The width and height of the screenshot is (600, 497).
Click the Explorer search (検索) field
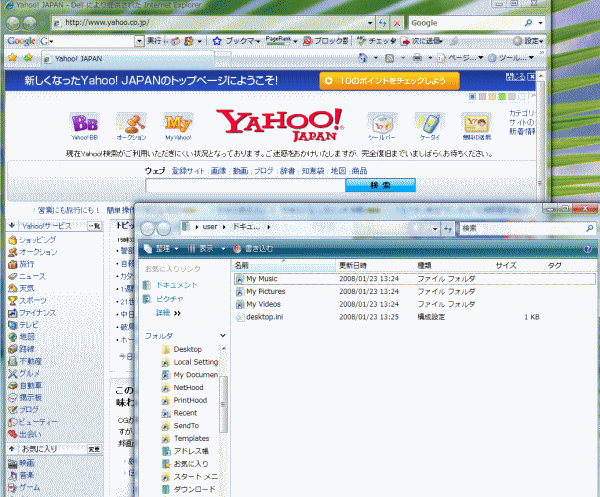522,228
